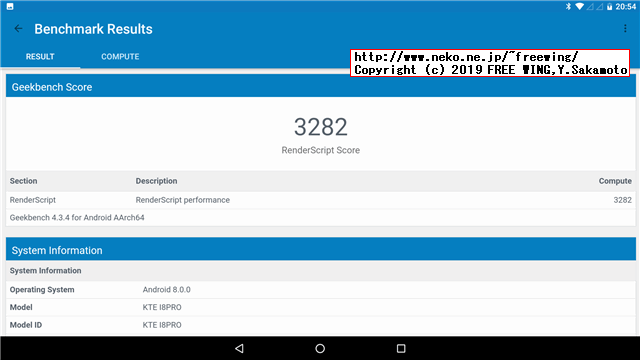This screenshot has height=360, width=640.
Task: Tap the Bluetooth status icon
Action: [568, 7]
